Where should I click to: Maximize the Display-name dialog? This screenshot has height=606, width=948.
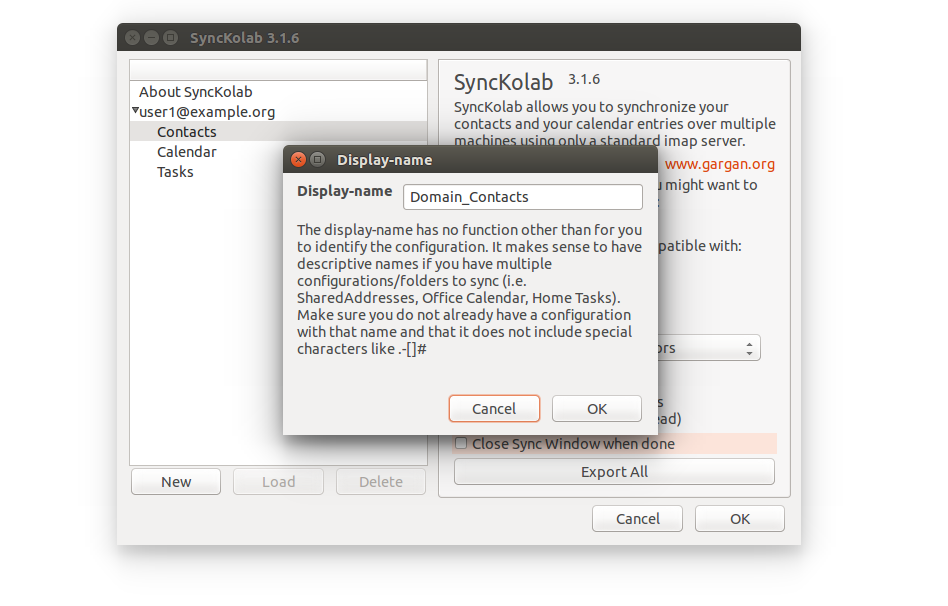point(317,160)
